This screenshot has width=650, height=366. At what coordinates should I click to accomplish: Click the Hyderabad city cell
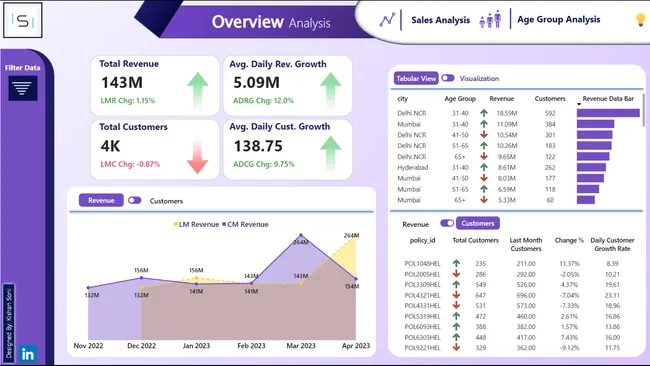(x=412, y=167)
